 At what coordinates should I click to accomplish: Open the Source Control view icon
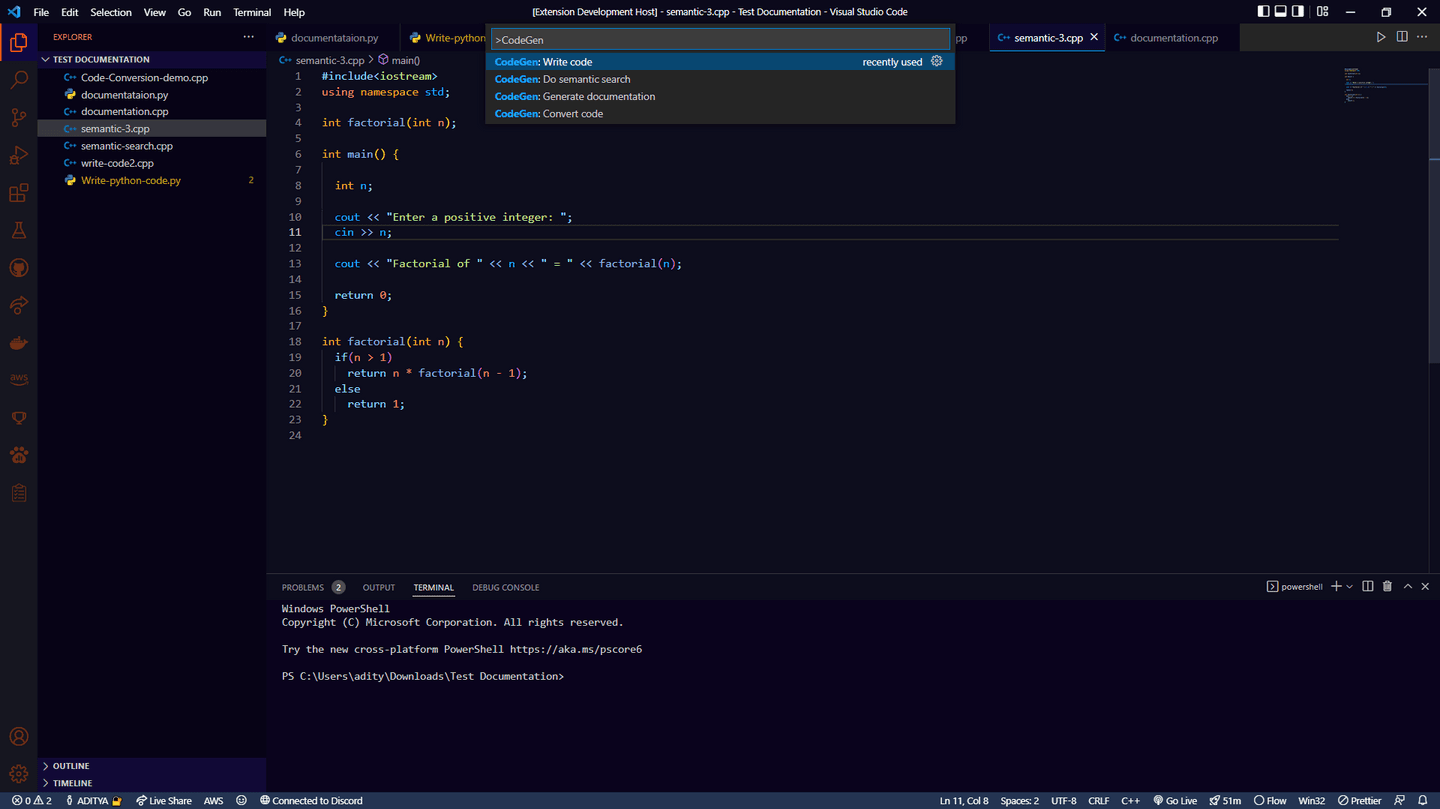pyautogui.click(x=19, y=118)
